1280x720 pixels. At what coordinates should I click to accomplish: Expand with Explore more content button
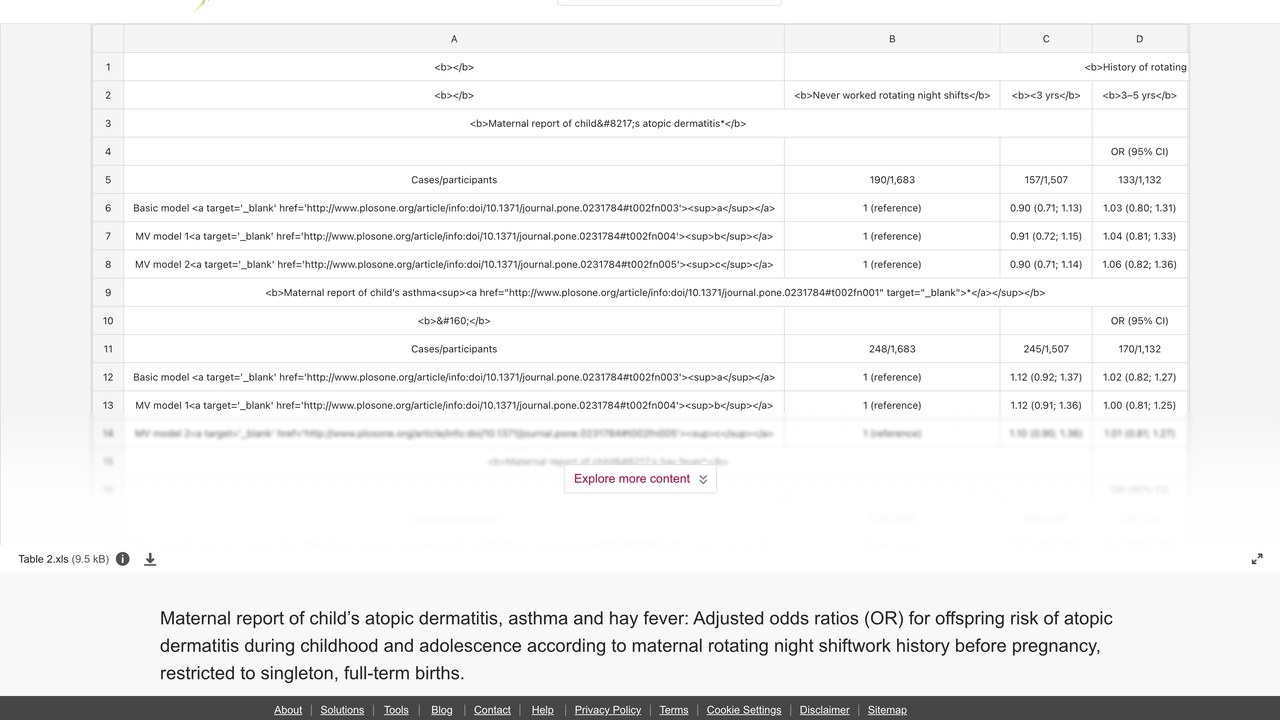pyautogui.click(x=640, y=479)
